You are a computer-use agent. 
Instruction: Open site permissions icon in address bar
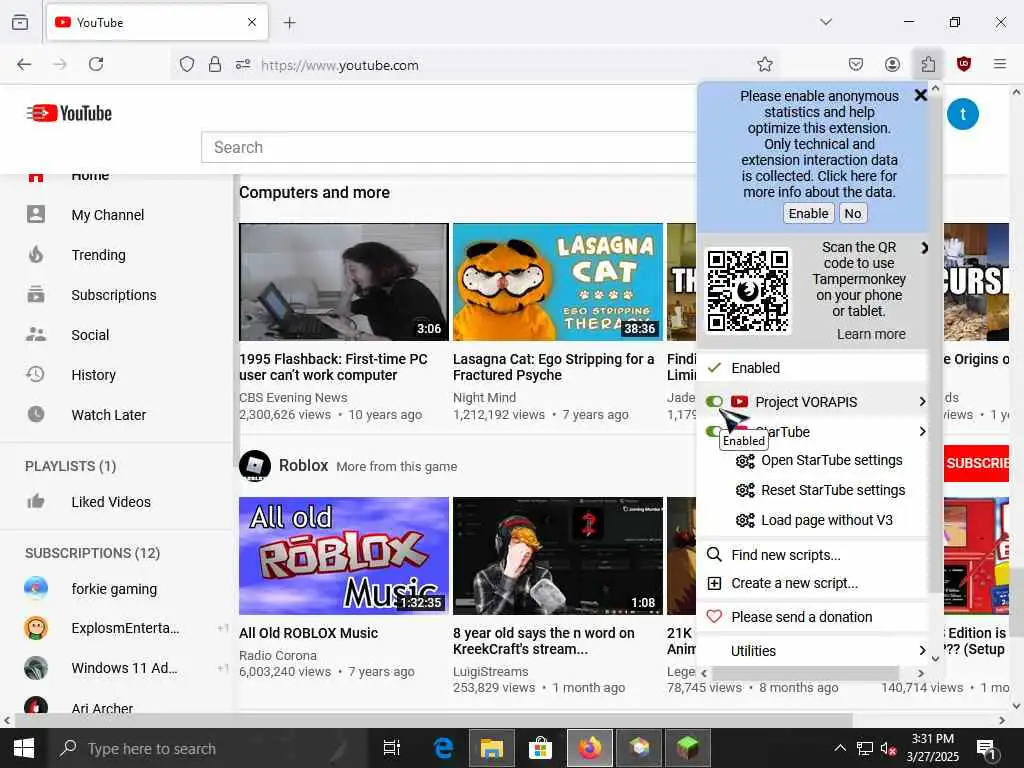click(x=243, y=64)
